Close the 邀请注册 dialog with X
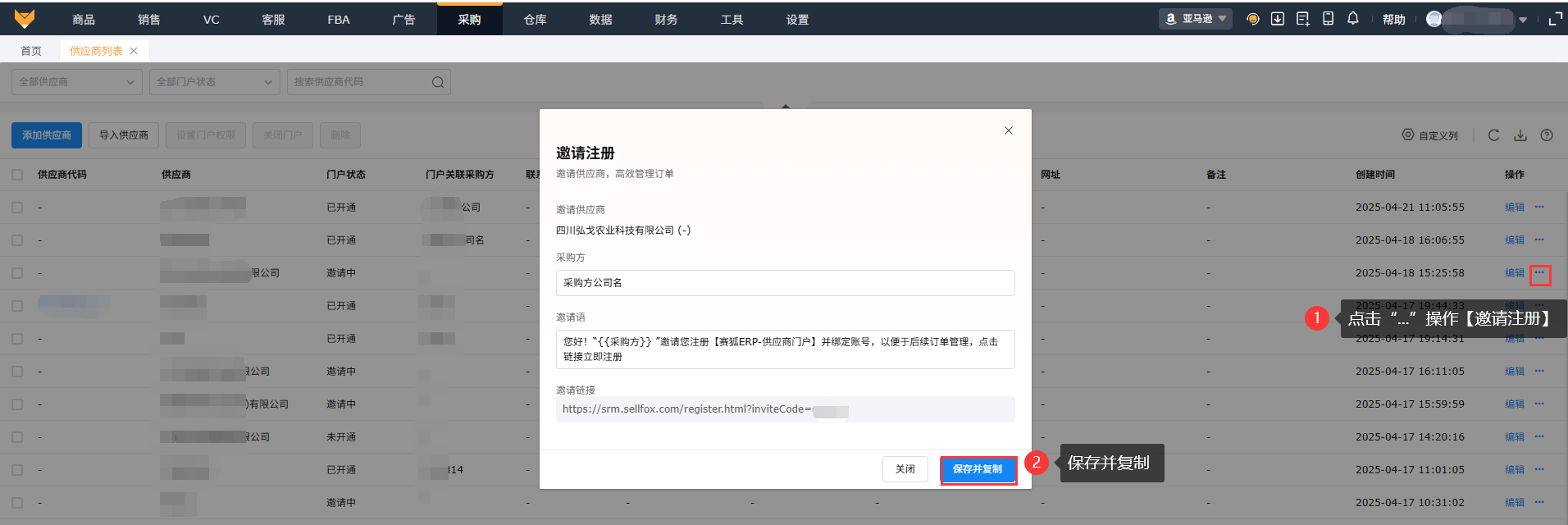Image resolution: width=1568 pixels, height=525 pixels. [x=1009, y=130]
